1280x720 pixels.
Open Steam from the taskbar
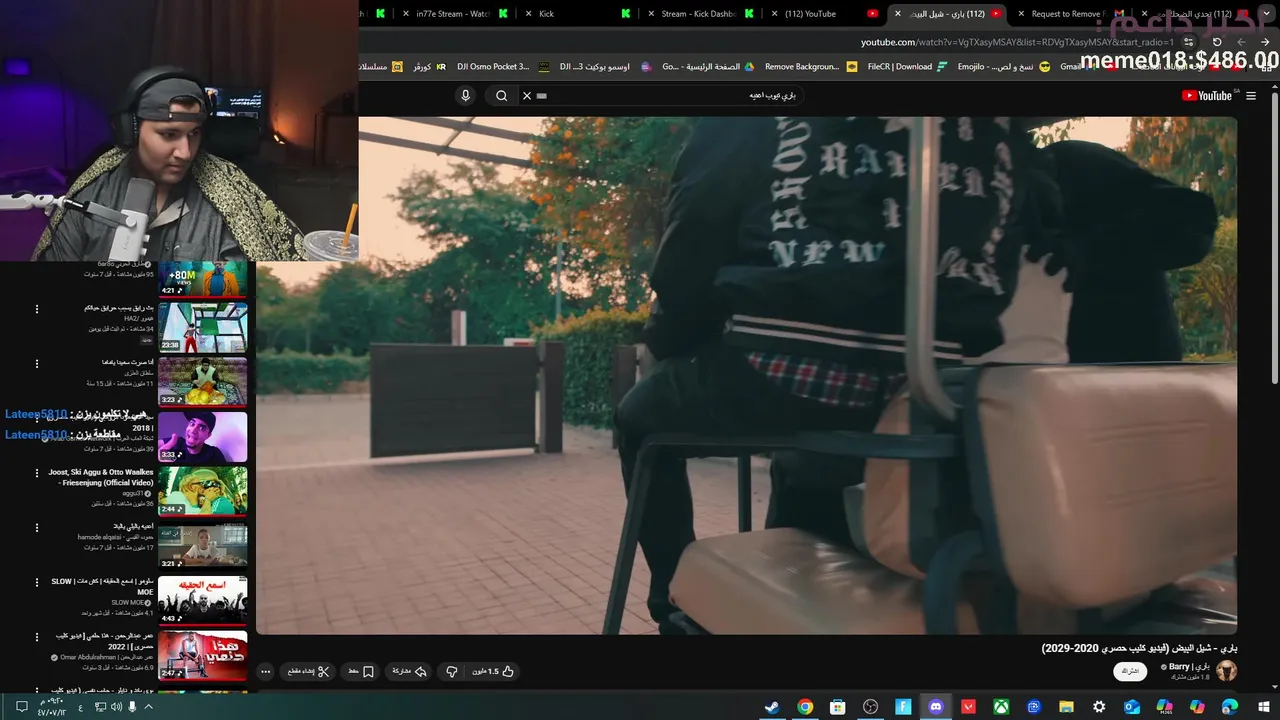[x=772, y=707]
